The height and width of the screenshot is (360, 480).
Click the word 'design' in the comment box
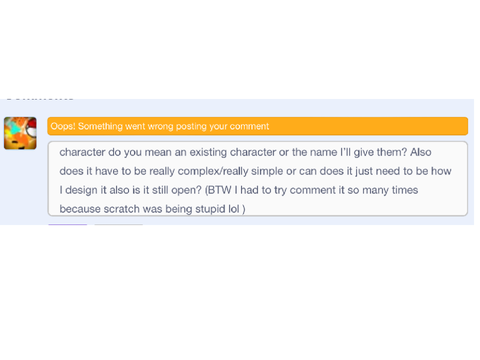click(x=80, y=190)
